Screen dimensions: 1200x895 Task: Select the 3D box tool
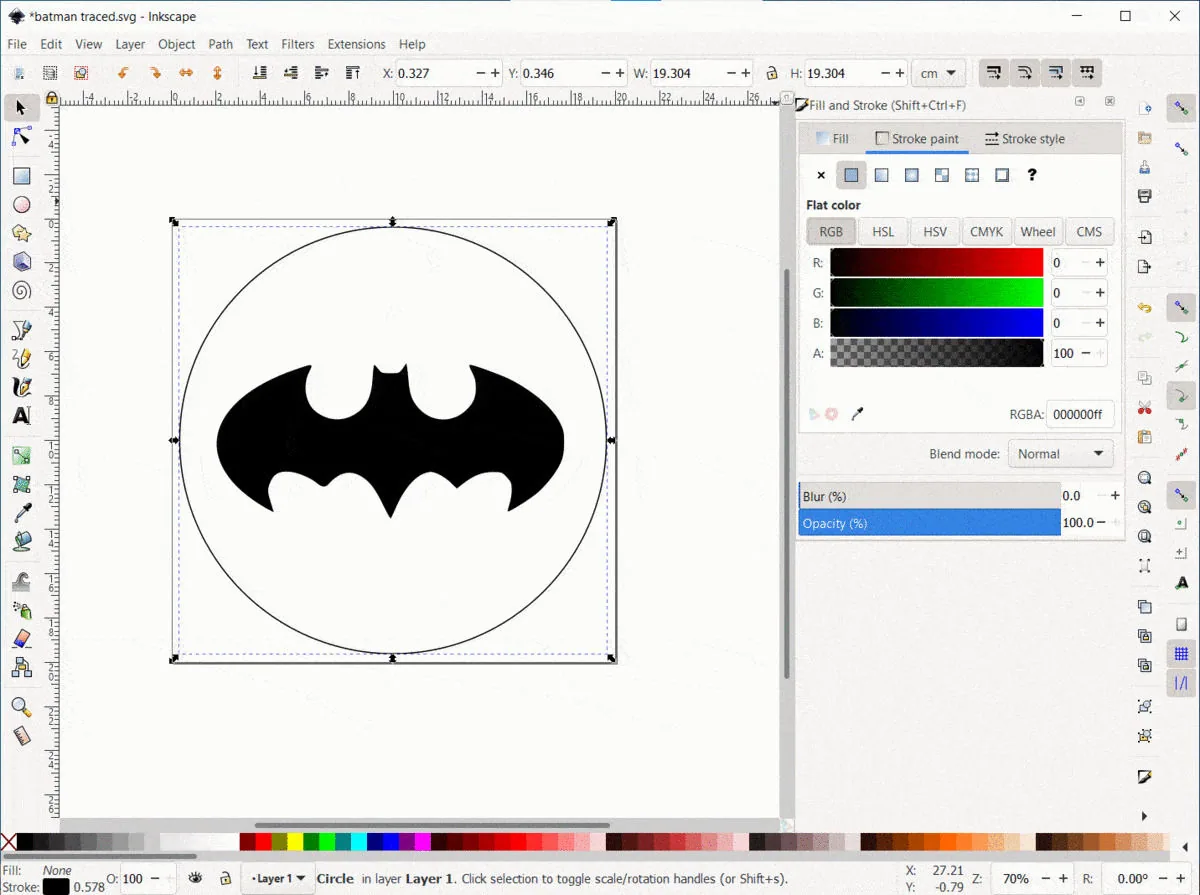click(x=21, y=262)
